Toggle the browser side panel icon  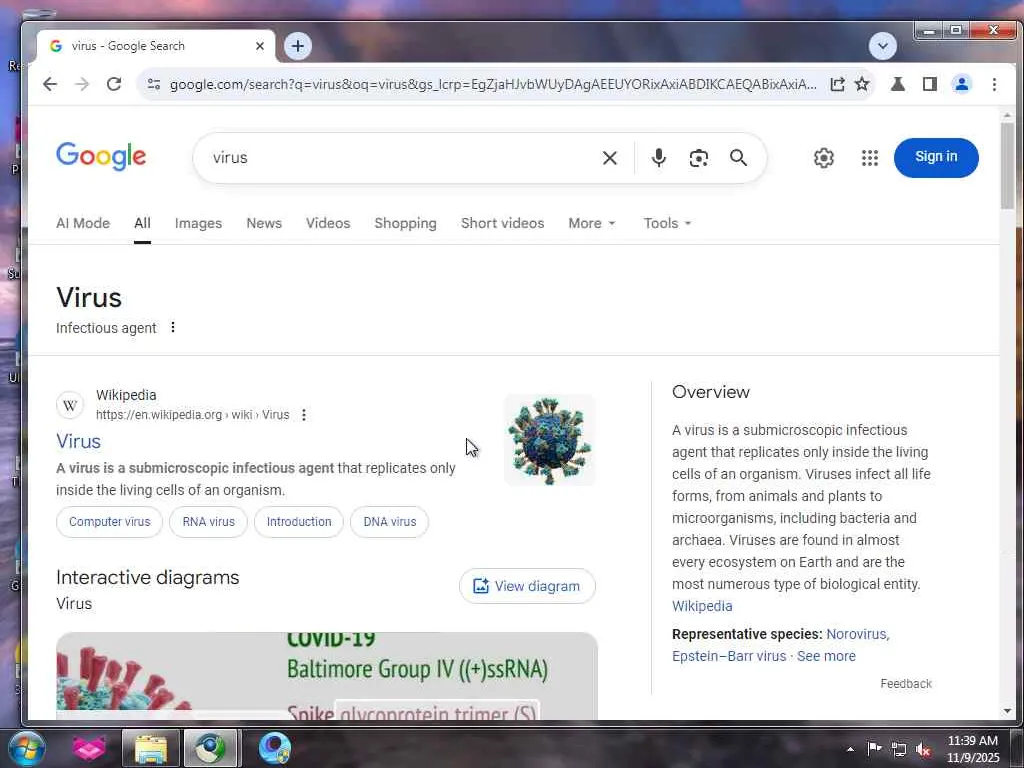929,84
